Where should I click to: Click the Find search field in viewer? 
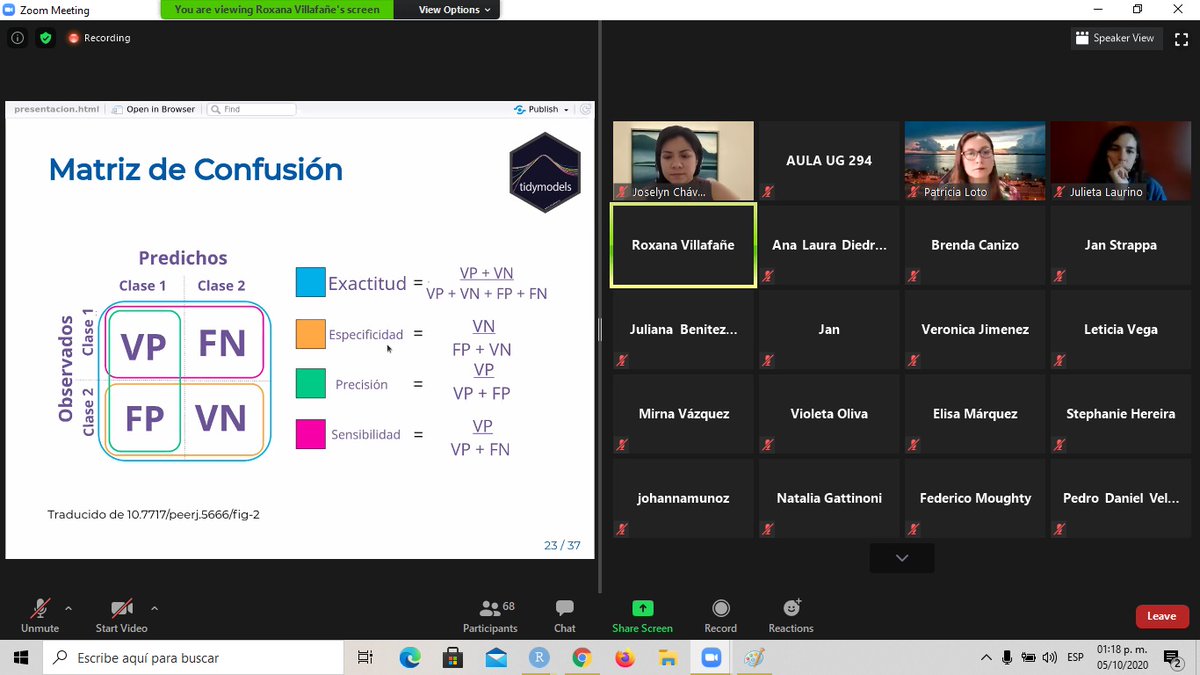pos(251,109)
